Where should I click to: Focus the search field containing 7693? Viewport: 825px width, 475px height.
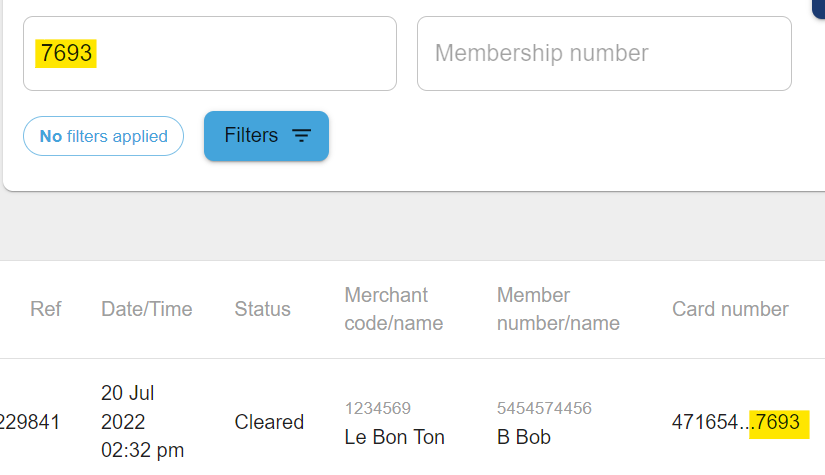[x=210, y=54]
